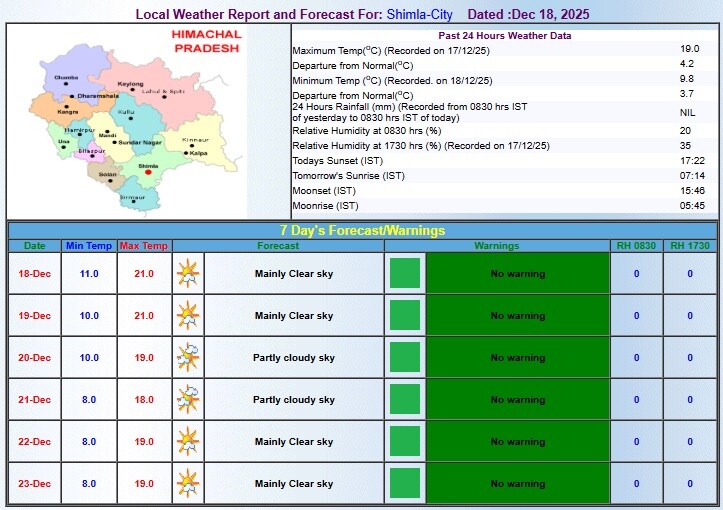Click the green warning square for 23-Dec
Viewport: 723px width, 510px height.
click(x=404, y=484)
